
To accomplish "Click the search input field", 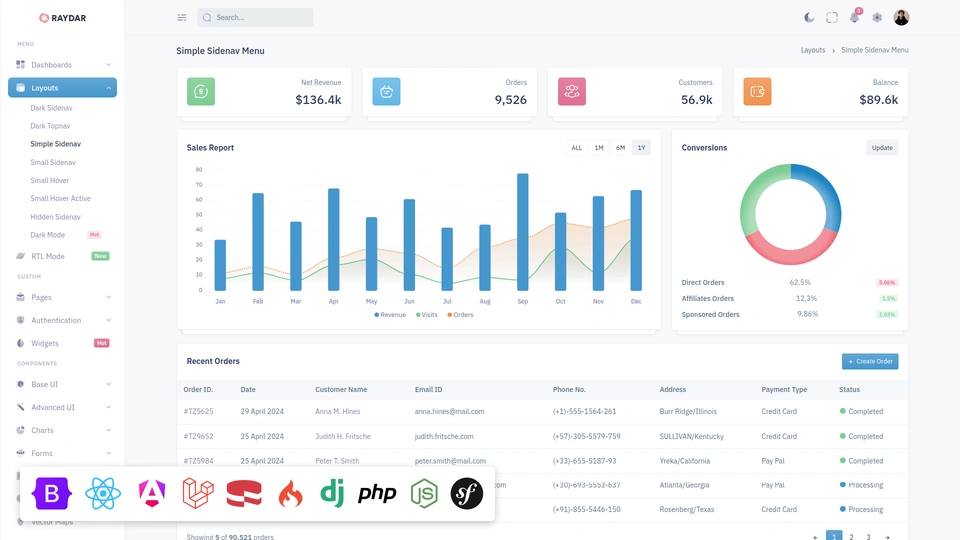I will 260,18.
